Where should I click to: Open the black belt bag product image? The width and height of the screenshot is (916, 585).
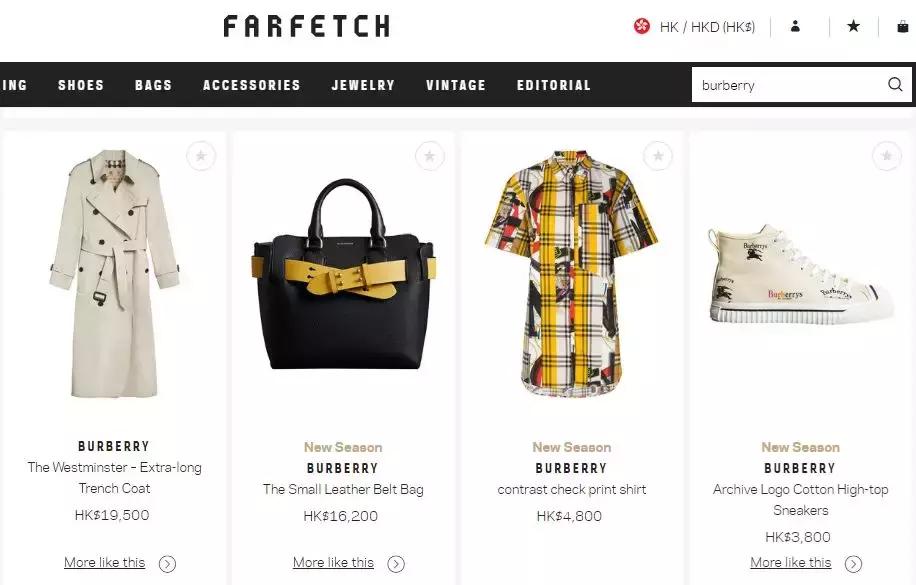(x=344, y=275)
